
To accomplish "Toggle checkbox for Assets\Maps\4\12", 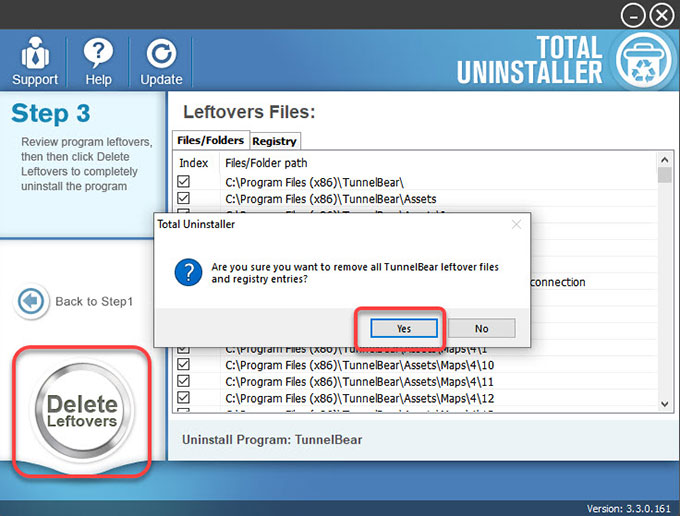I will [x=183, y=397].
